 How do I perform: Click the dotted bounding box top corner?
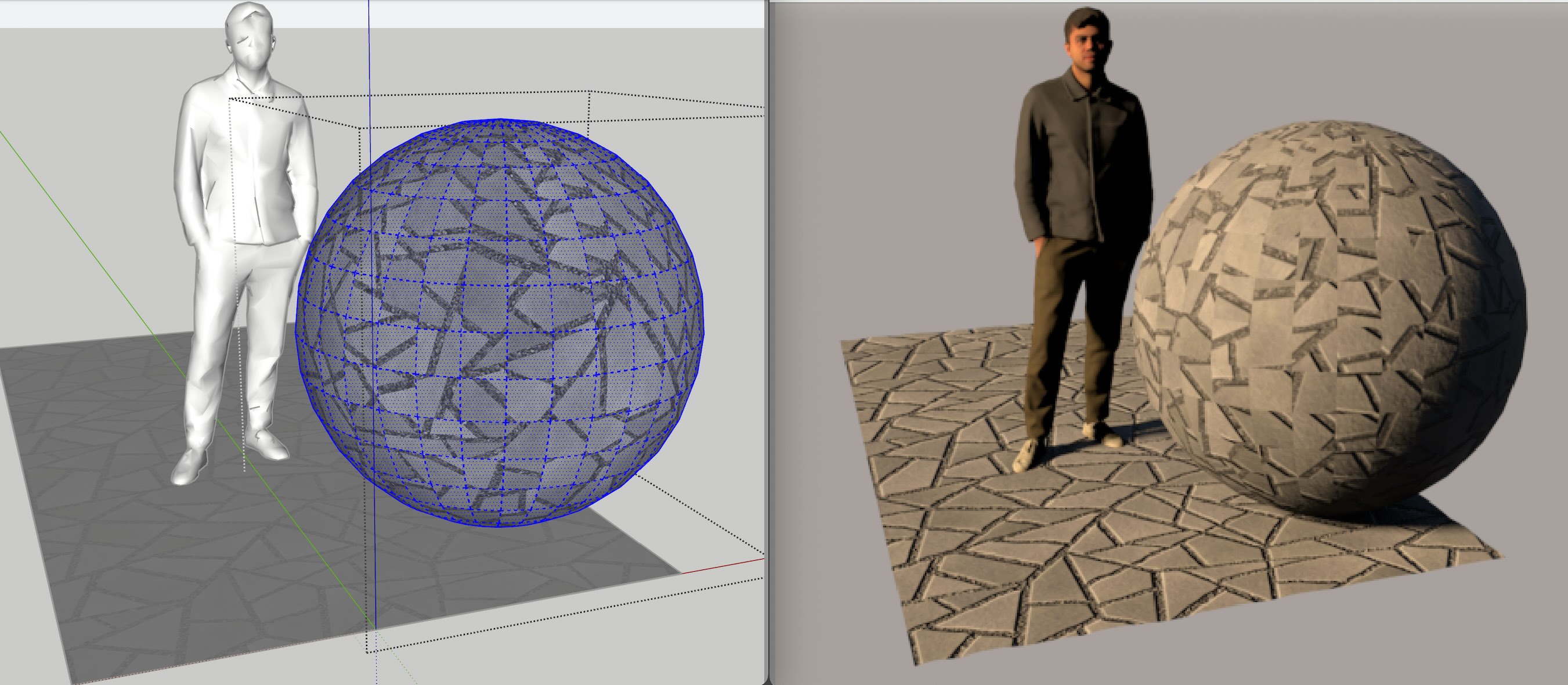pos(589,92)
